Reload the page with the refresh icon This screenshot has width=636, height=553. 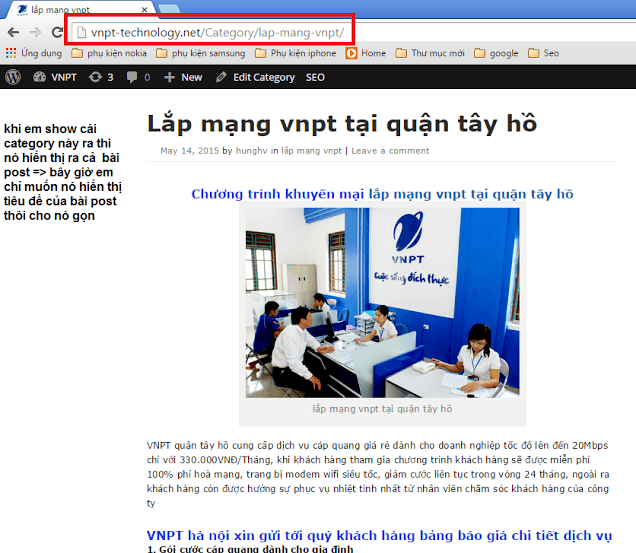(57, 32)
